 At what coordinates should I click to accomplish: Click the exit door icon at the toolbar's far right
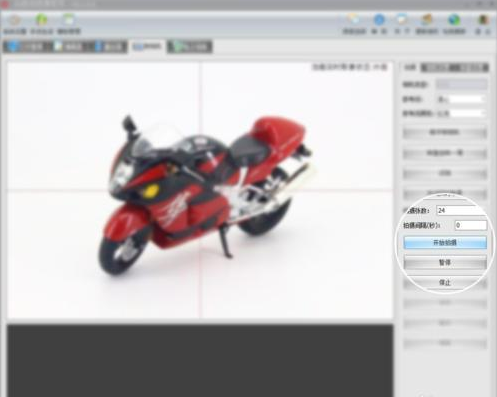click(x=483, y=20)
